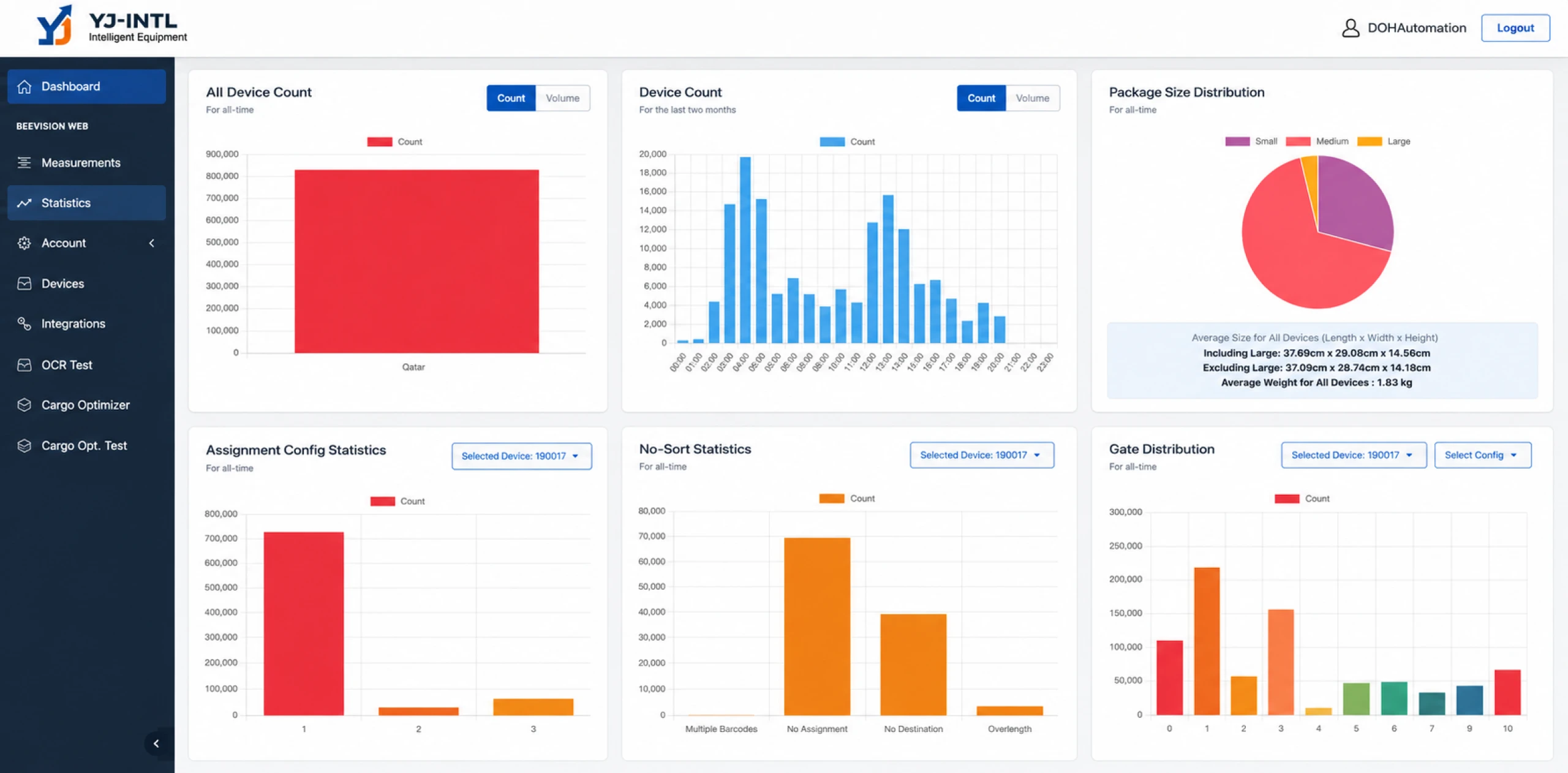
Task: Click the Multiple Barcodes axis label
Action: pos(721,729)
